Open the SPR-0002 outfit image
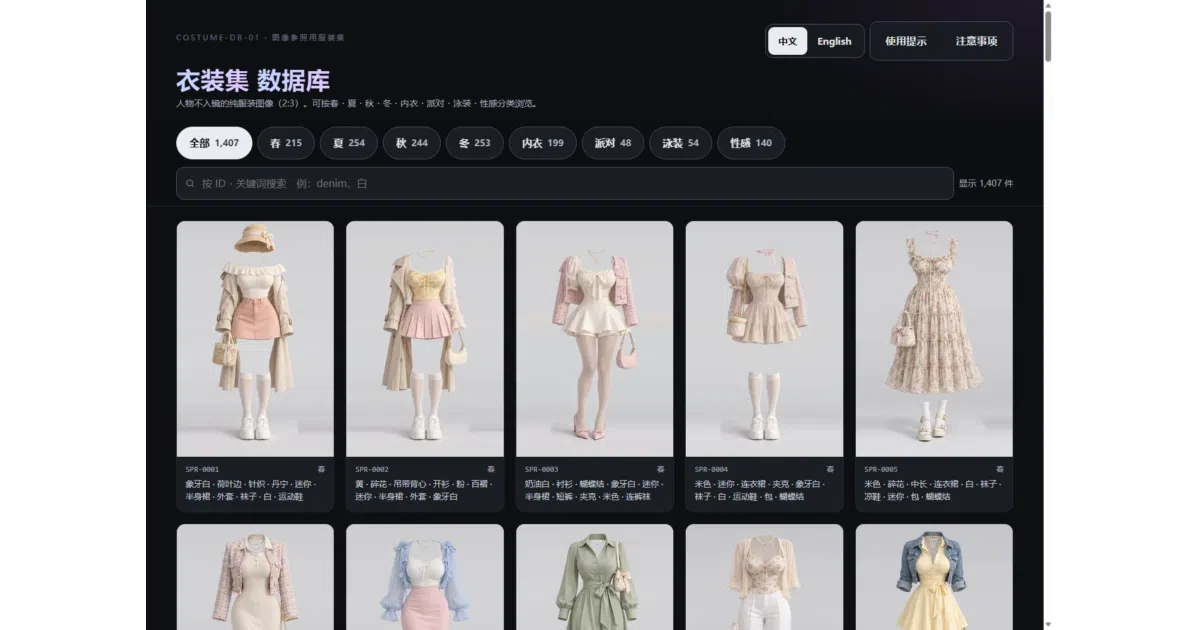This screenshot has height=630, width=1200. point(425,339)
